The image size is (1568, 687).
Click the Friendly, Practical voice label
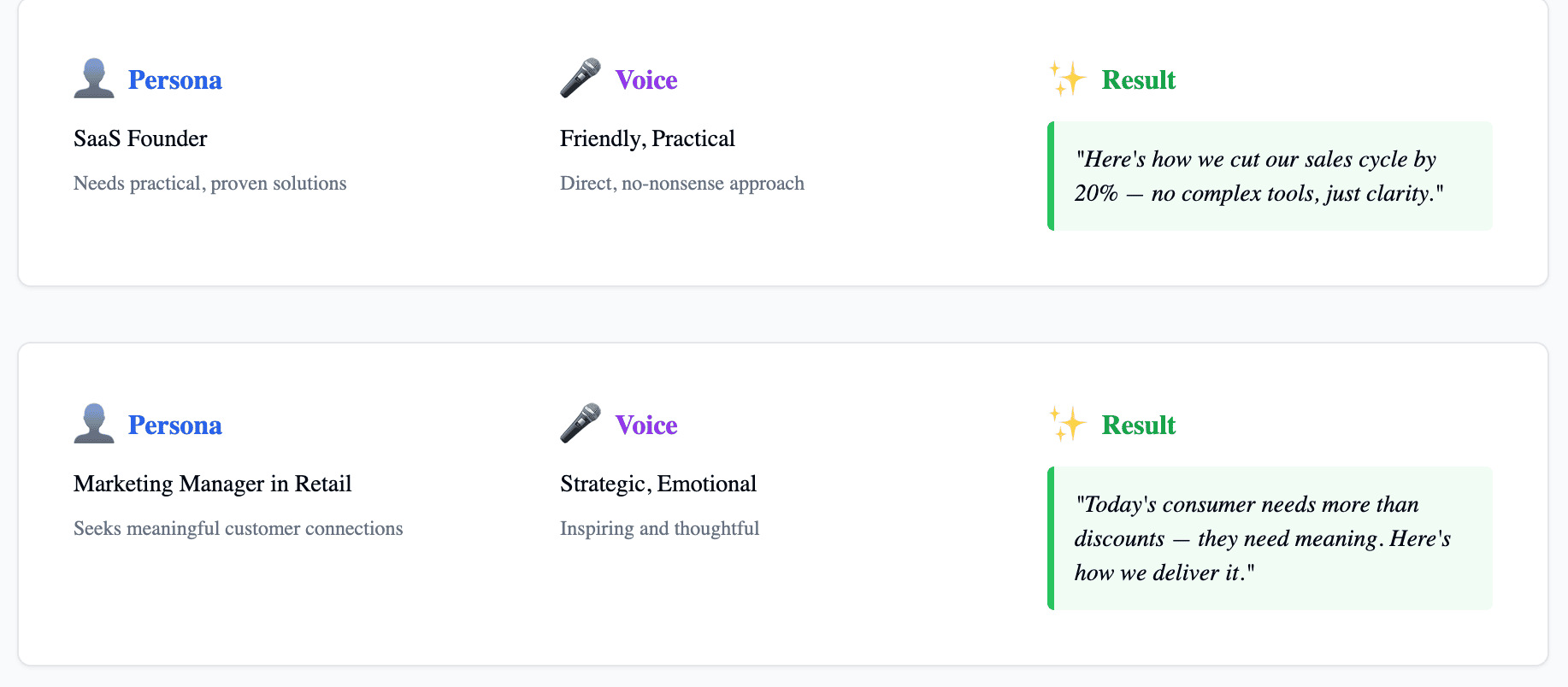(647, 138)
